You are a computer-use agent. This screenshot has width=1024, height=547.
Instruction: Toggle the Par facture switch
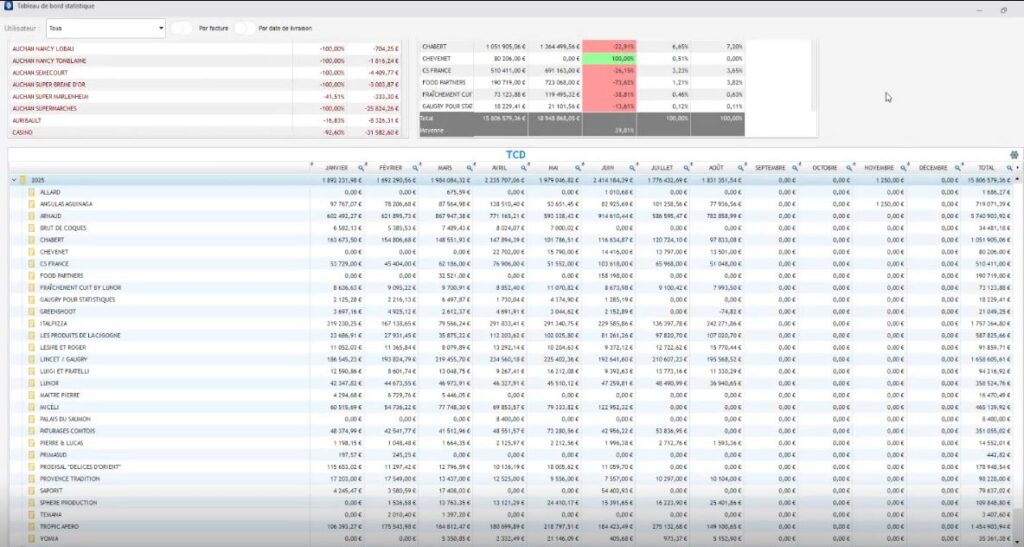tap(182, 28)
